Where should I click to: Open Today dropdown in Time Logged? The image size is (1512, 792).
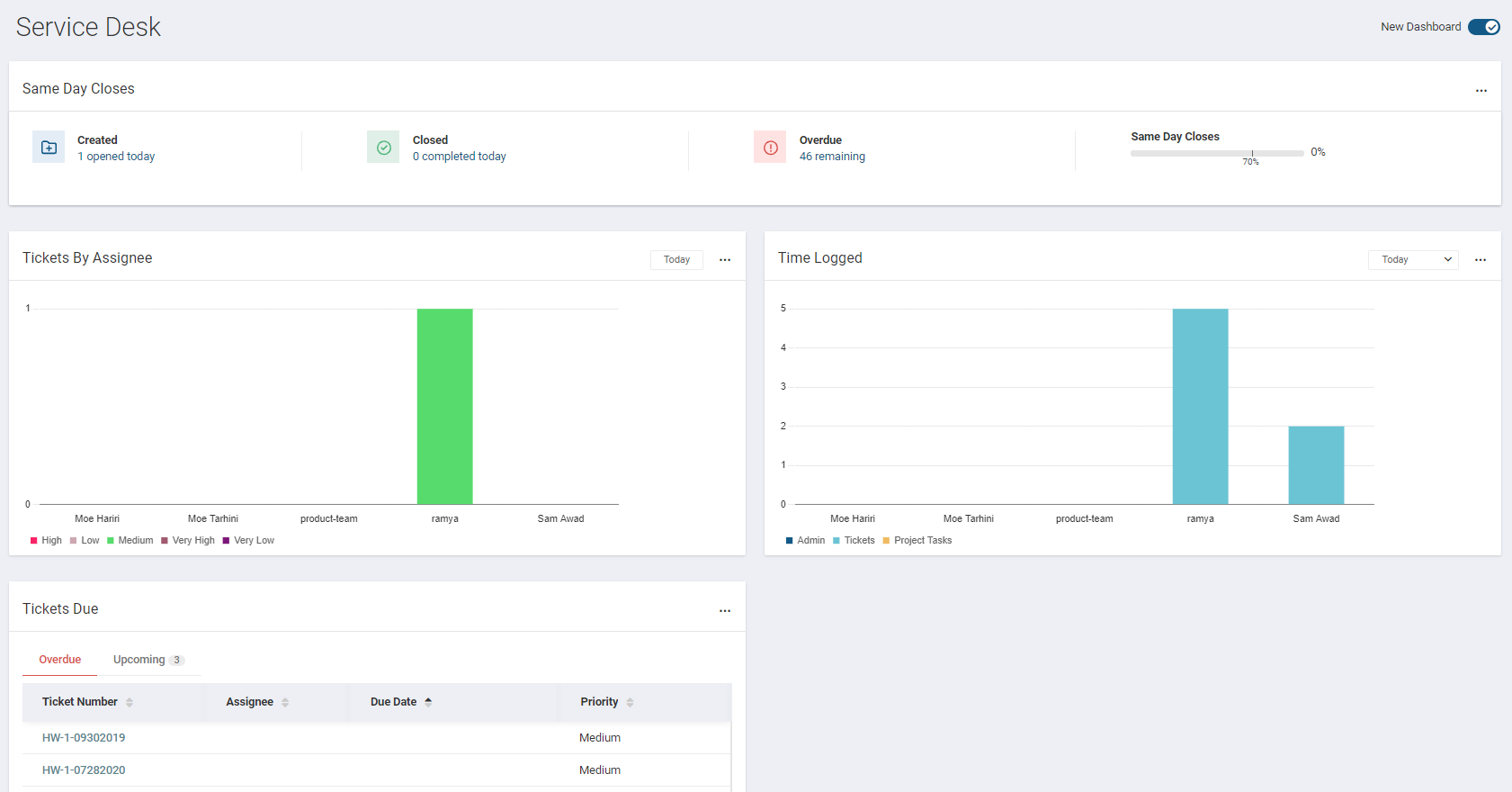point(1413,259)
